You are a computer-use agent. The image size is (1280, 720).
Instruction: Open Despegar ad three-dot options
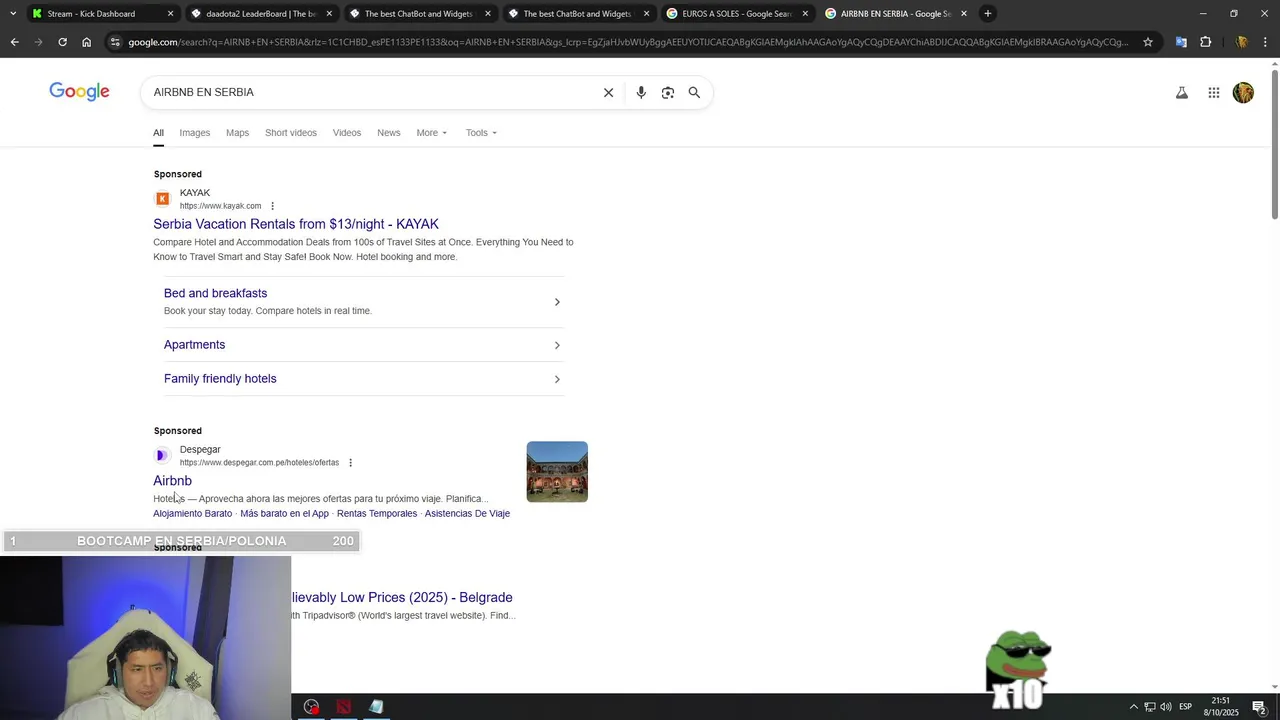[x=350, y=463]
